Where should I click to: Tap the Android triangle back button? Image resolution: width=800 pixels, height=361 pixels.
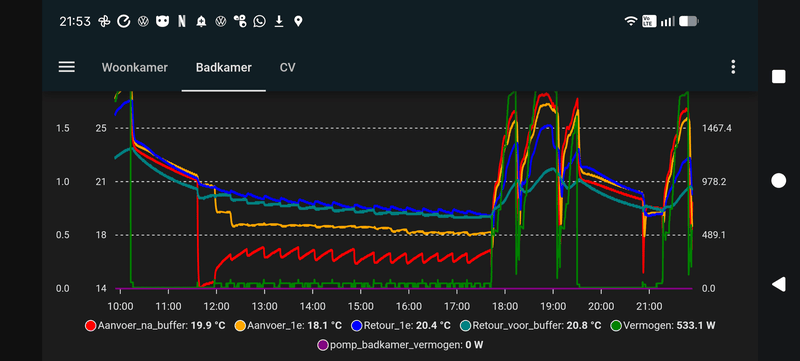(779, 285)
